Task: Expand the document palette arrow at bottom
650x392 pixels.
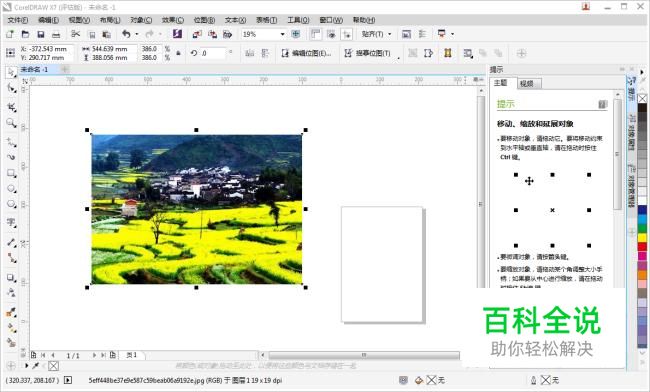Action: click(27, 365)
